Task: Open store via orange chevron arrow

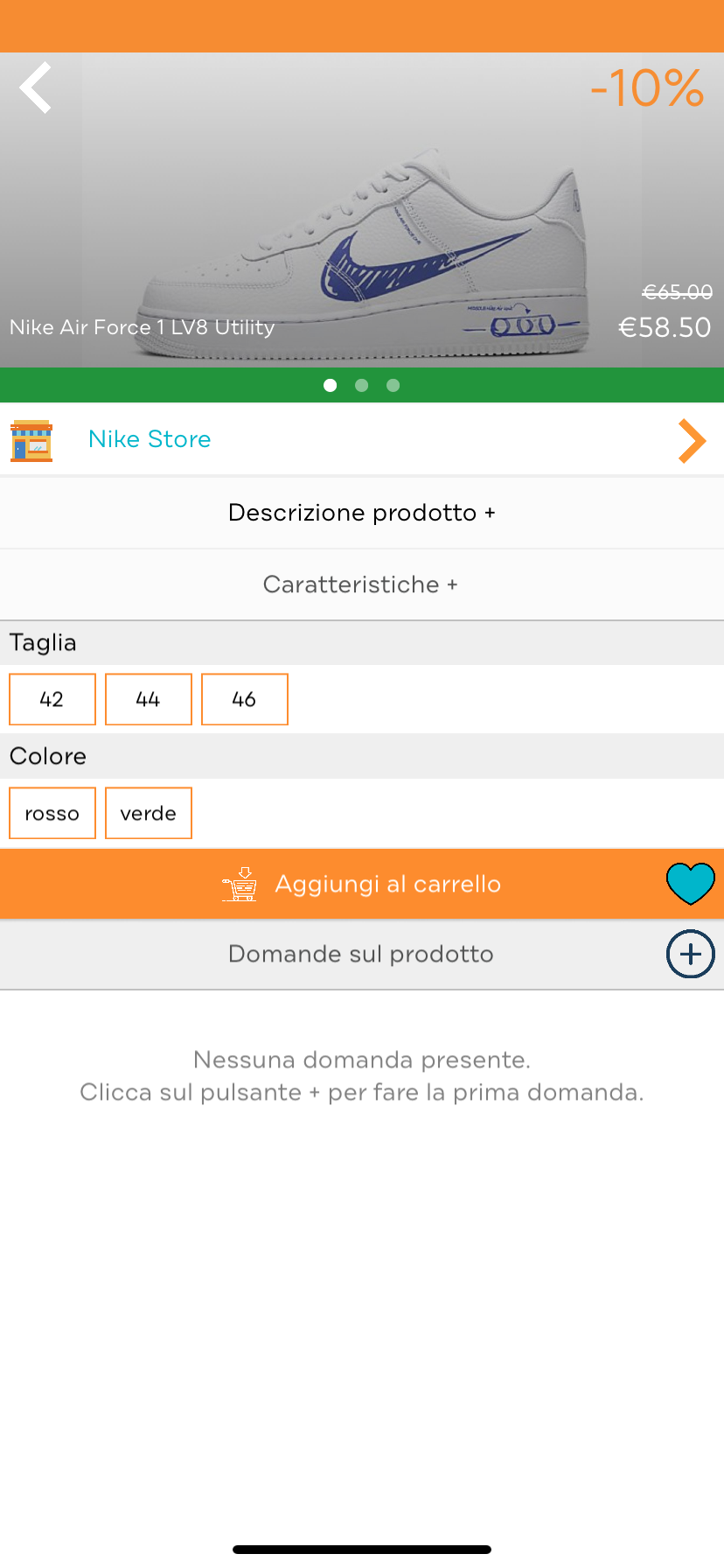Action: [x=692, y=440]
